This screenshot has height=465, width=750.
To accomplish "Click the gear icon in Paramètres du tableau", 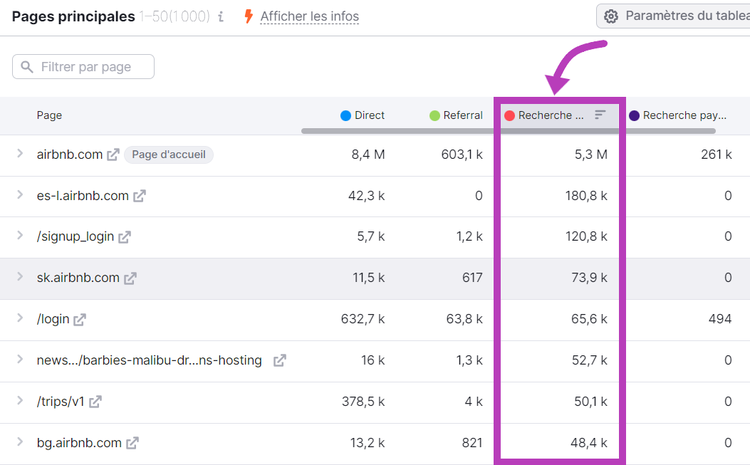I will (611, 16).
